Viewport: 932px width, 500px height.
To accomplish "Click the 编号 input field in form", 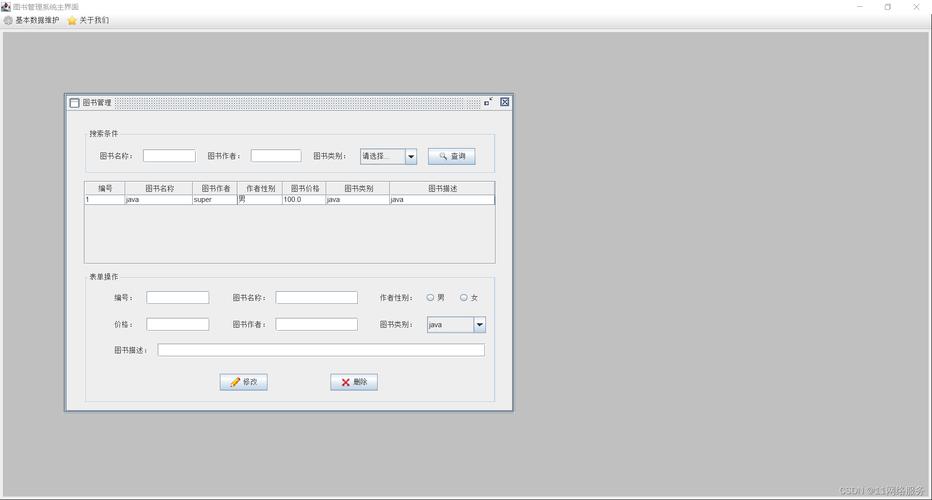I will (x=178, y=297).
